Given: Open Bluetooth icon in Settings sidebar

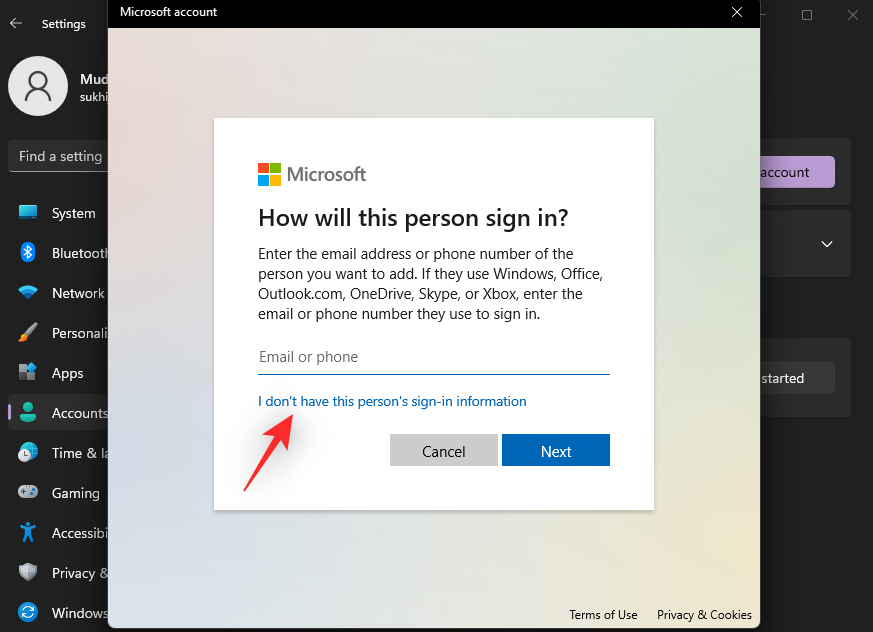Looking at the screenshot, I should coord(27,252).
